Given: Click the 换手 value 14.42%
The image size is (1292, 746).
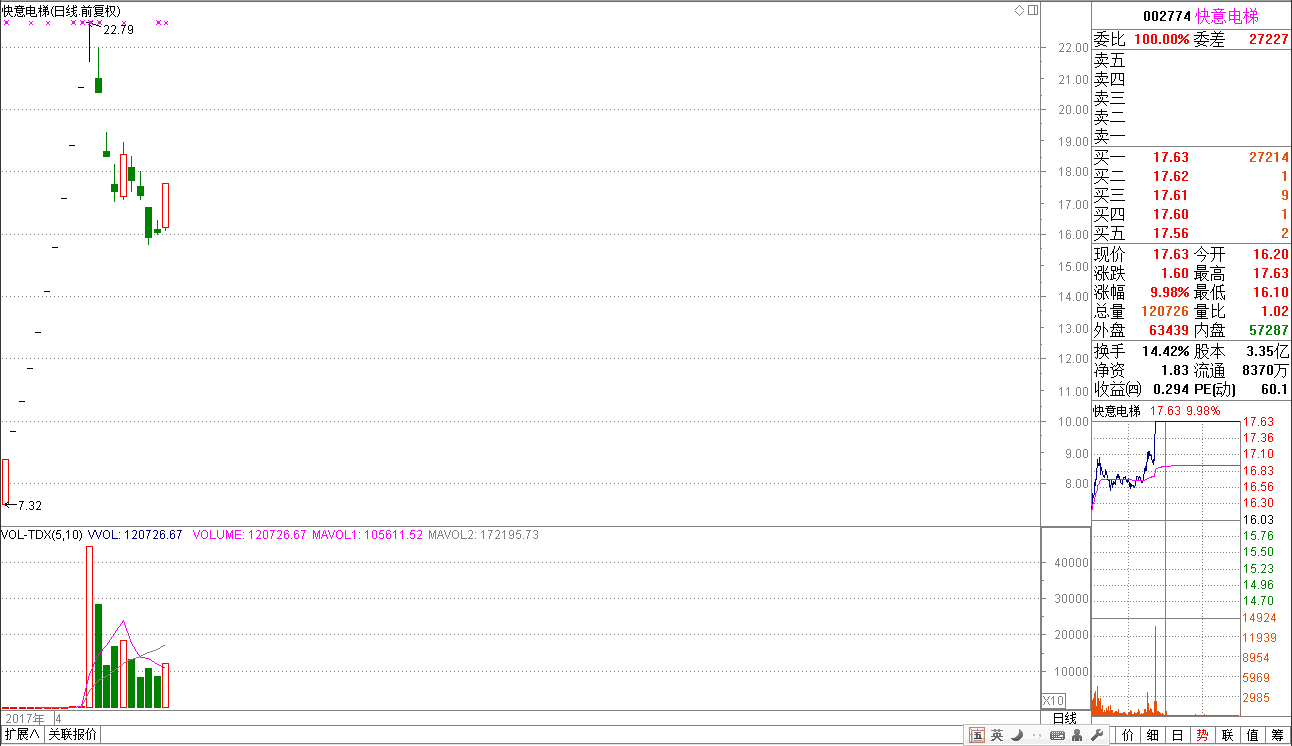Looking at the screenshot, I should 1165,352.
